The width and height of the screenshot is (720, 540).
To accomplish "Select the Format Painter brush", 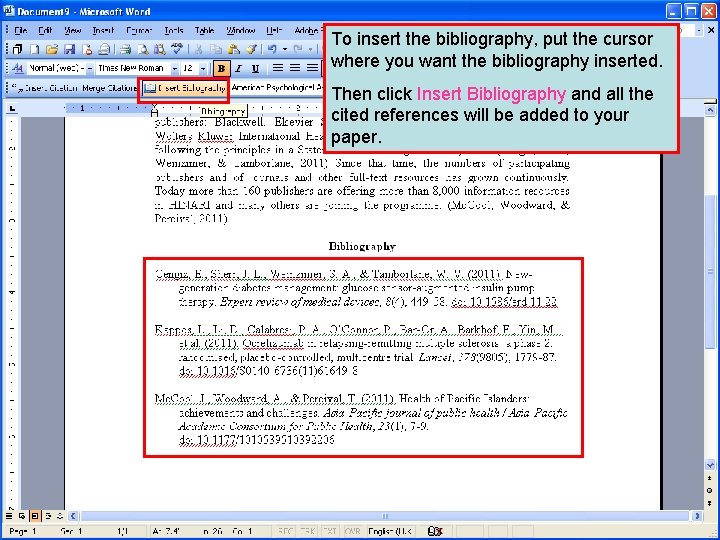I will tap(251, 49).
